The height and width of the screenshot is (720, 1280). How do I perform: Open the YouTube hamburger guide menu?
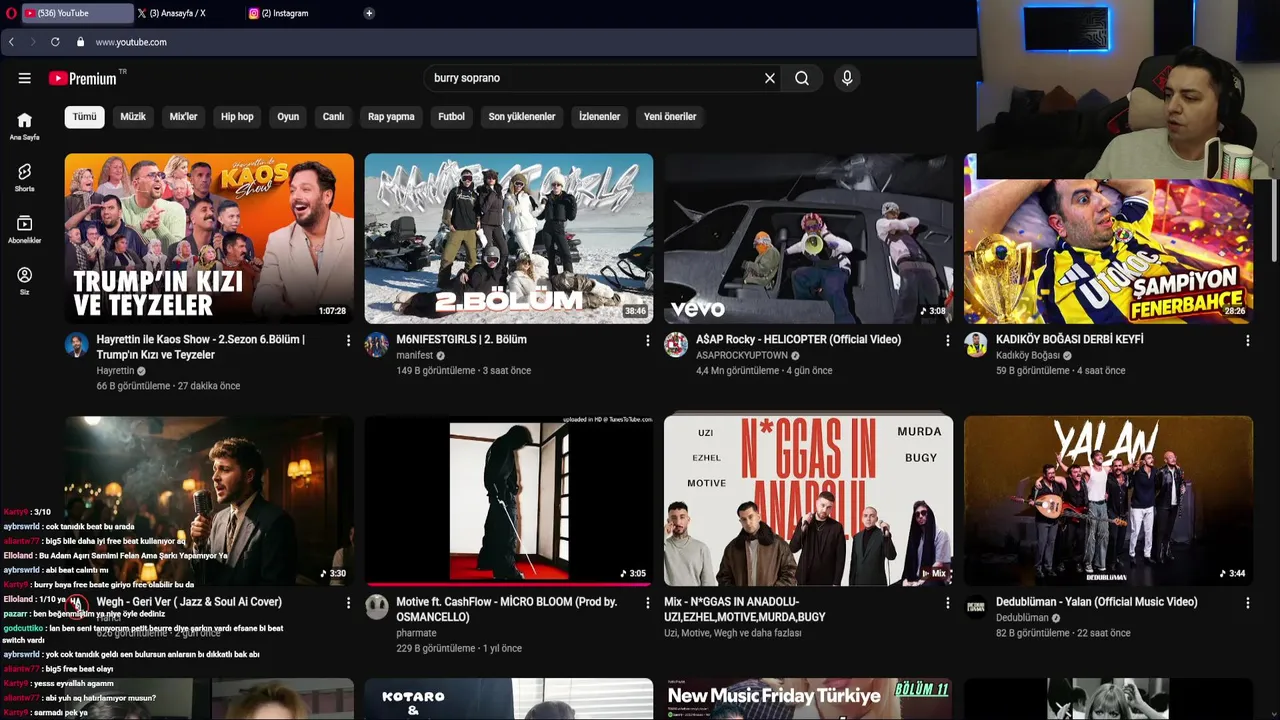(24, 78)
